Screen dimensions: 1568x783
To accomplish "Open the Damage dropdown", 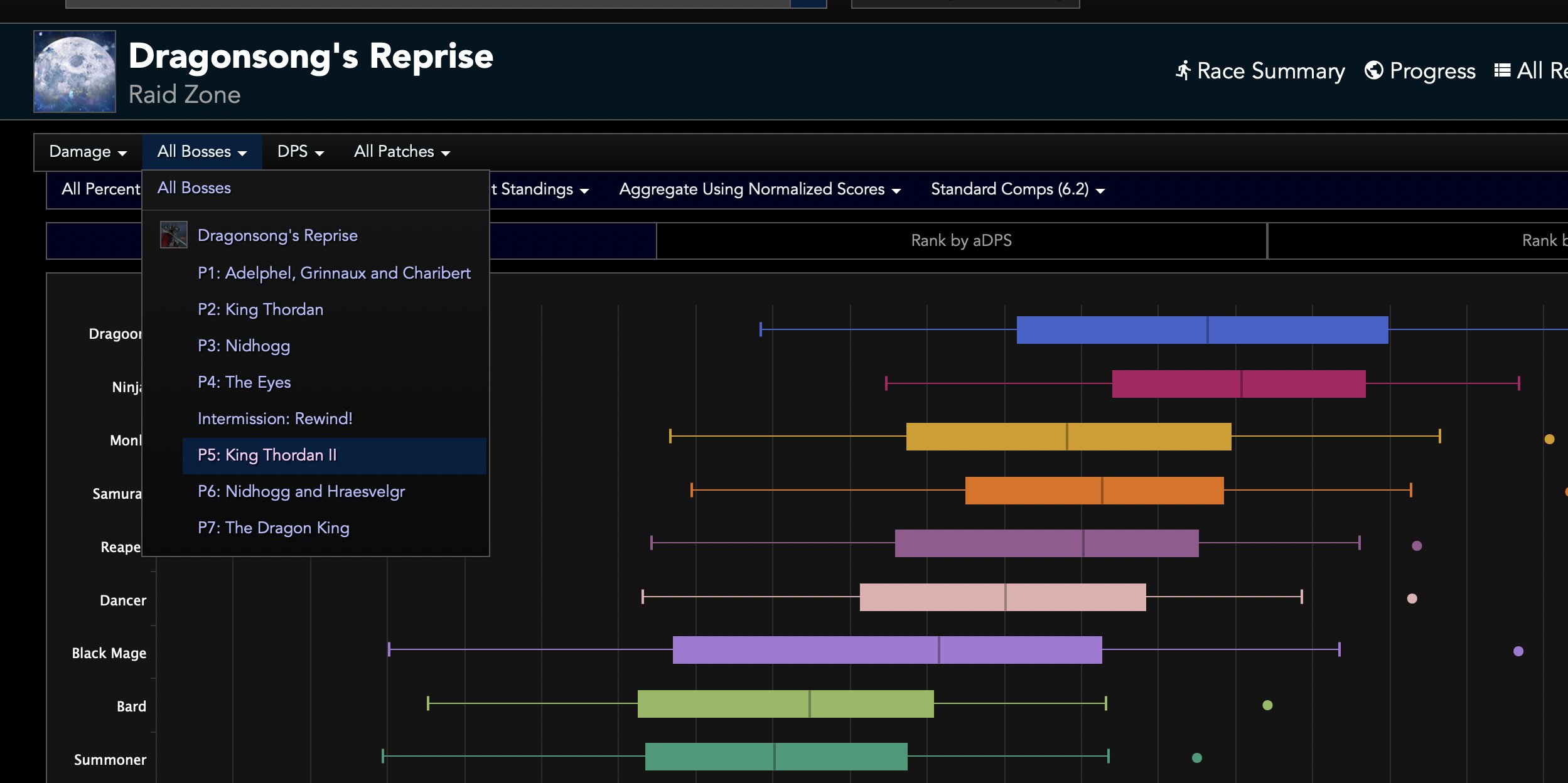I will point(88,152).
